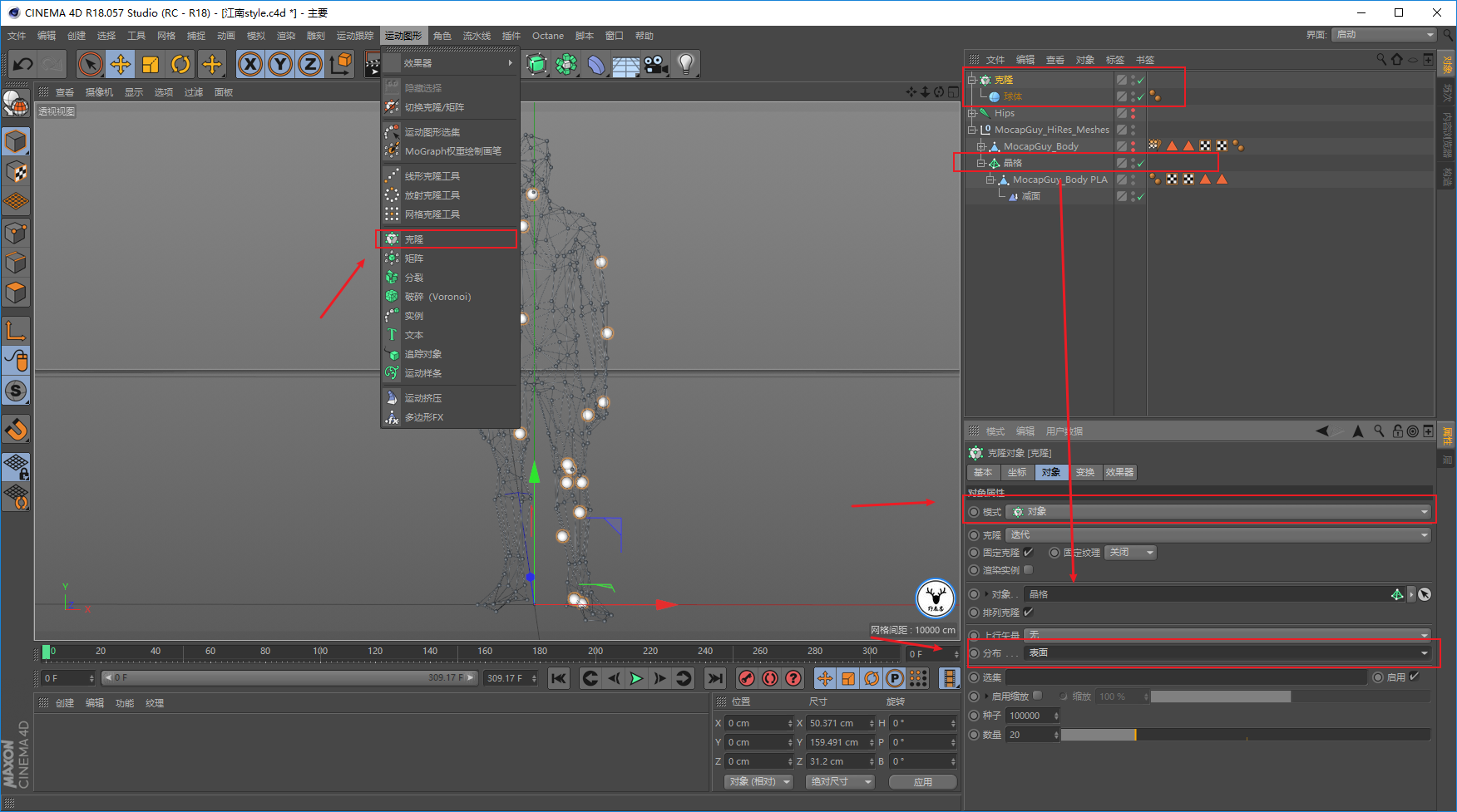Click the 纹理 material manager menu
1457x812 pixels.
point(155,703)
